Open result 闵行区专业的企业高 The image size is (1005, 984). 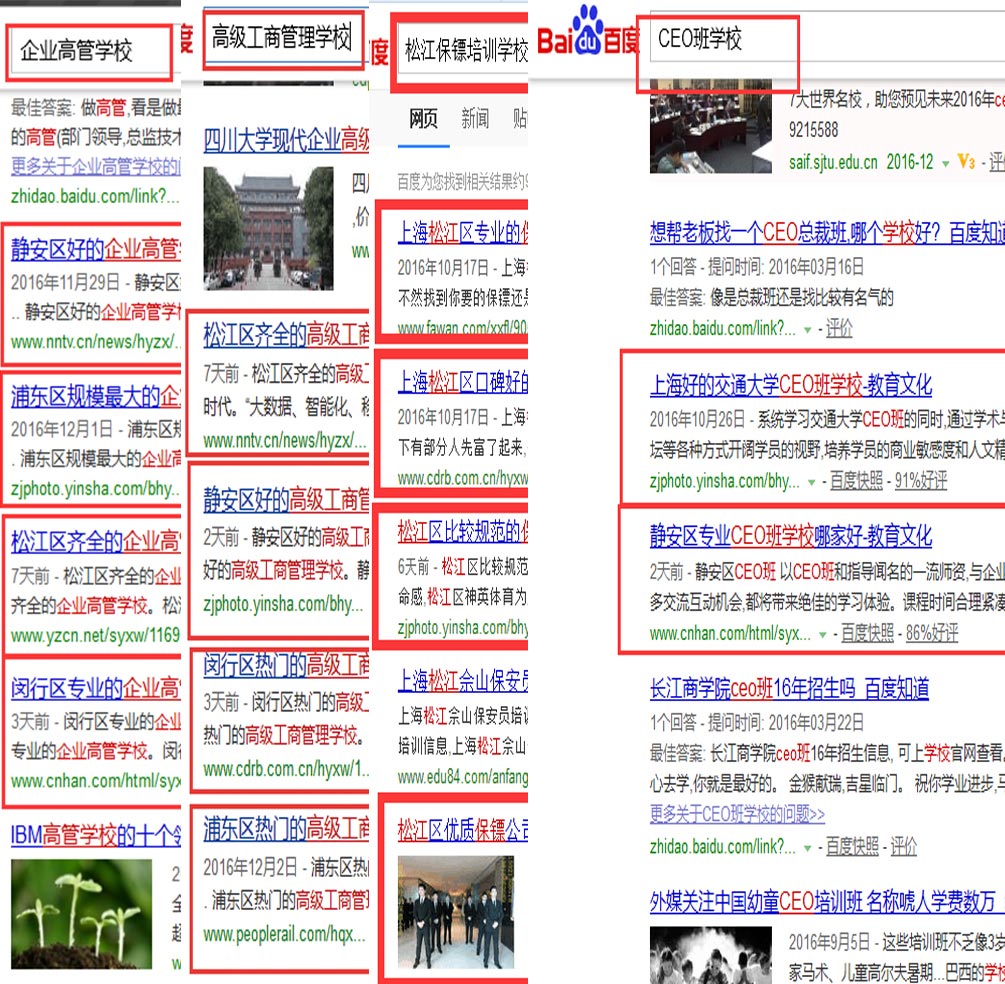click(x=96, y=688)
